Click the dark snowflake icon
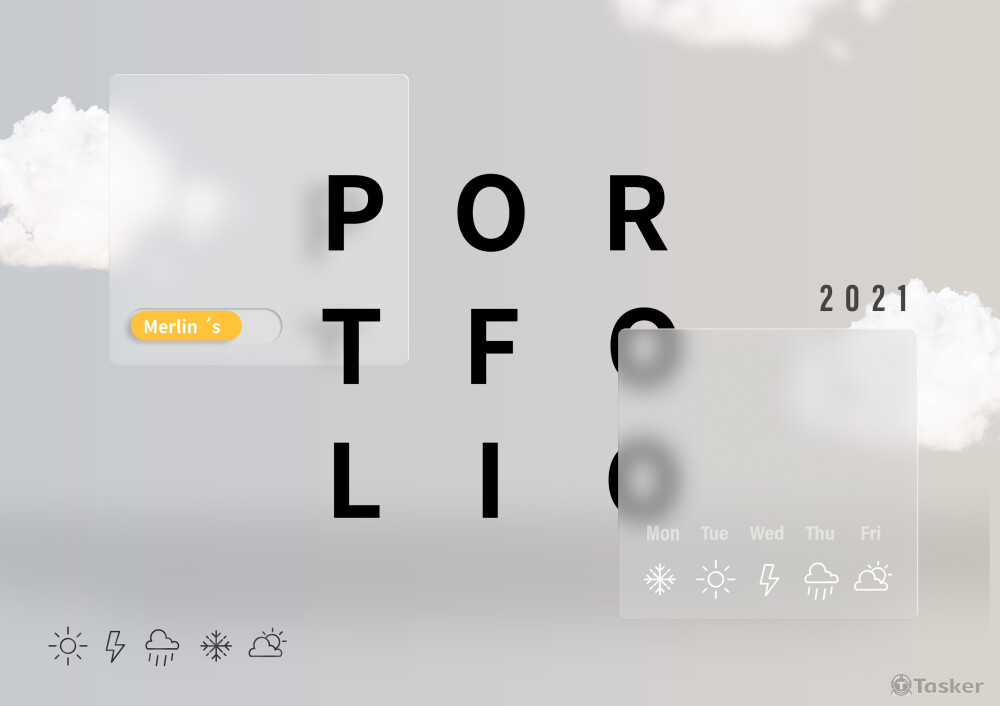The width and height of the screenshot is (1000, 706). (216, 646)
